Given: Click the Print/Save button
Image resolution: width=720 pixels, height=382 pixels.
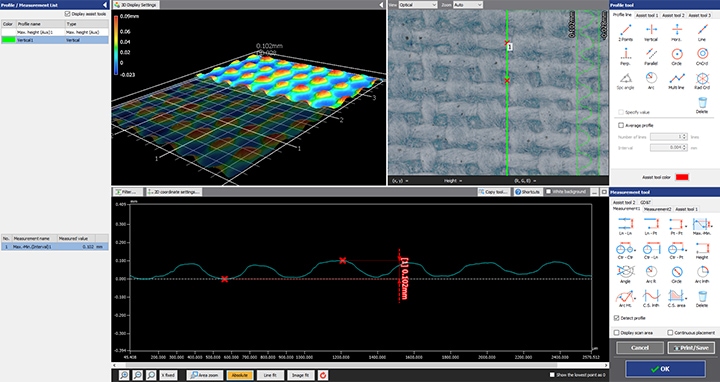Looking at the screenshot, I should coord(691,348).
